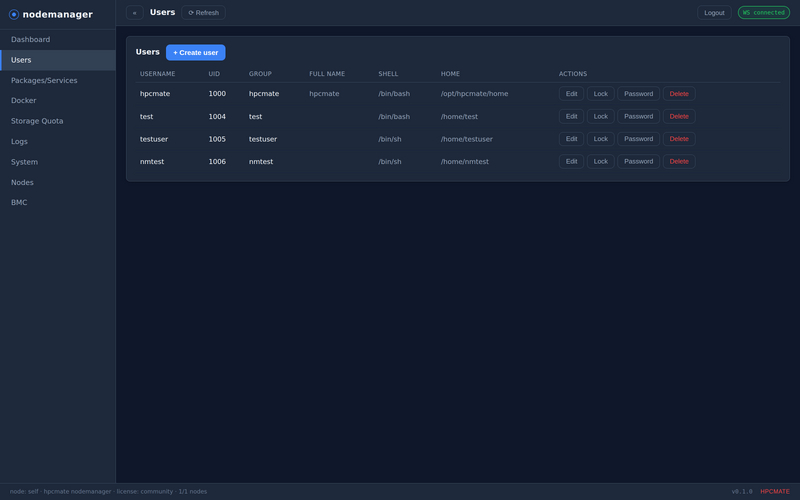Open the System page
Screen dimensions: 800x500
(58, 162)
